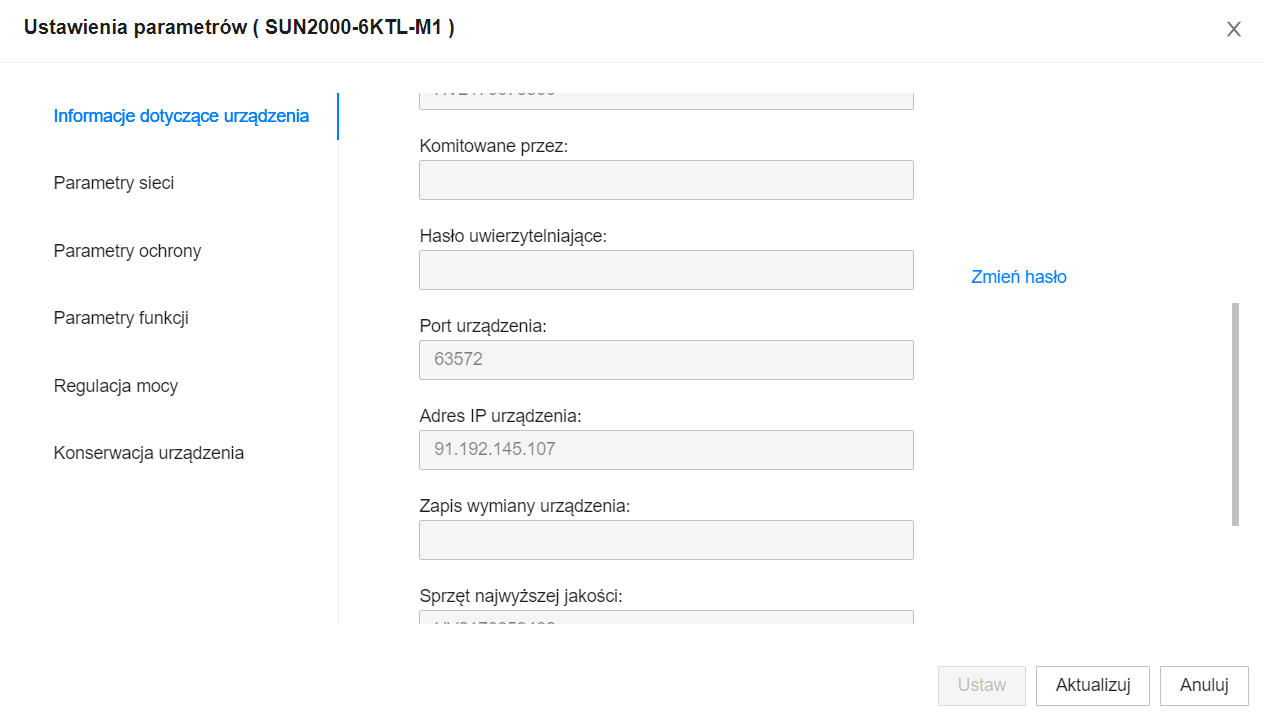Go to Regulacja mocy settings

[116, 386]
